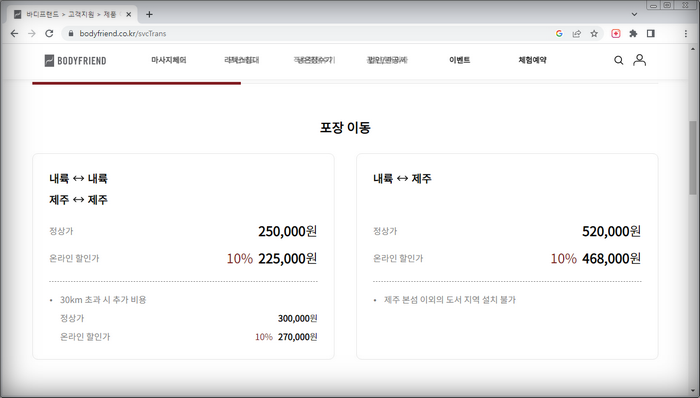The width and height of the screenshot is (700, 398).
Task: Click 정상가 label beside 300,000원
Action: [72, 318]
